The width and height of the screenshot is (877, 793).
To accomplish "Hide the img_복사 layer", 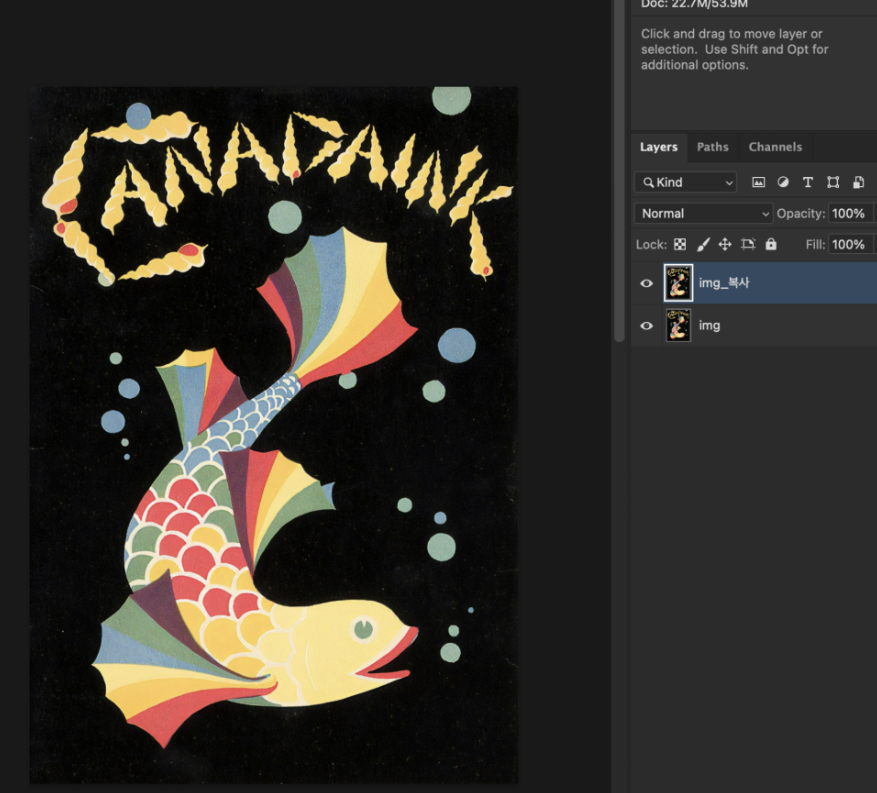I will 647,283.
